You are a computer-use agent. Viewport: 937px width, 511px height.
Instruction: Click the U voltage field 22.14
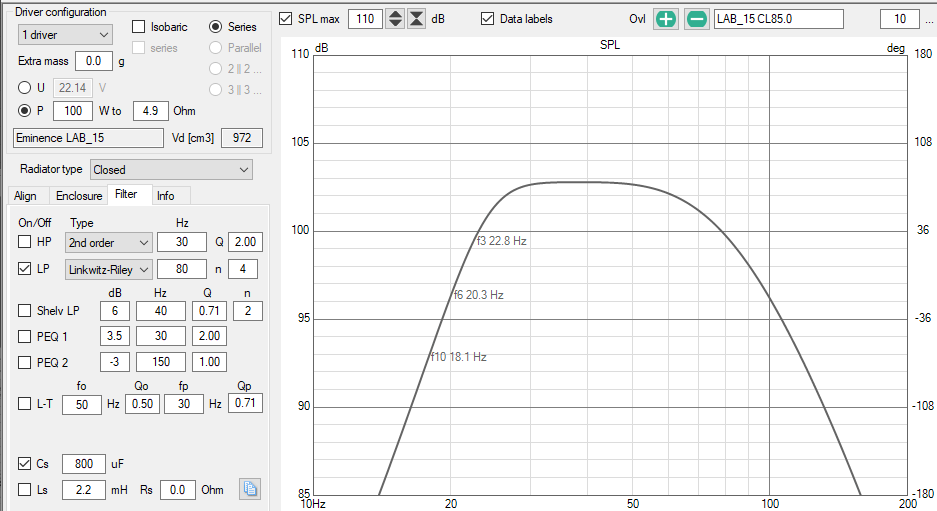pos(73,88)
